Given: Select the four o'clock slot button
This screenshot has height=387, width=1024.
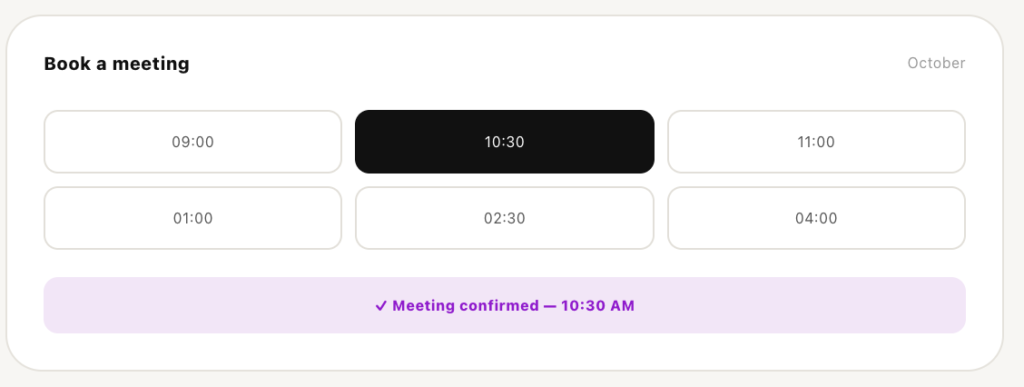Looking at the screenshot, I should tap(816, 218).
